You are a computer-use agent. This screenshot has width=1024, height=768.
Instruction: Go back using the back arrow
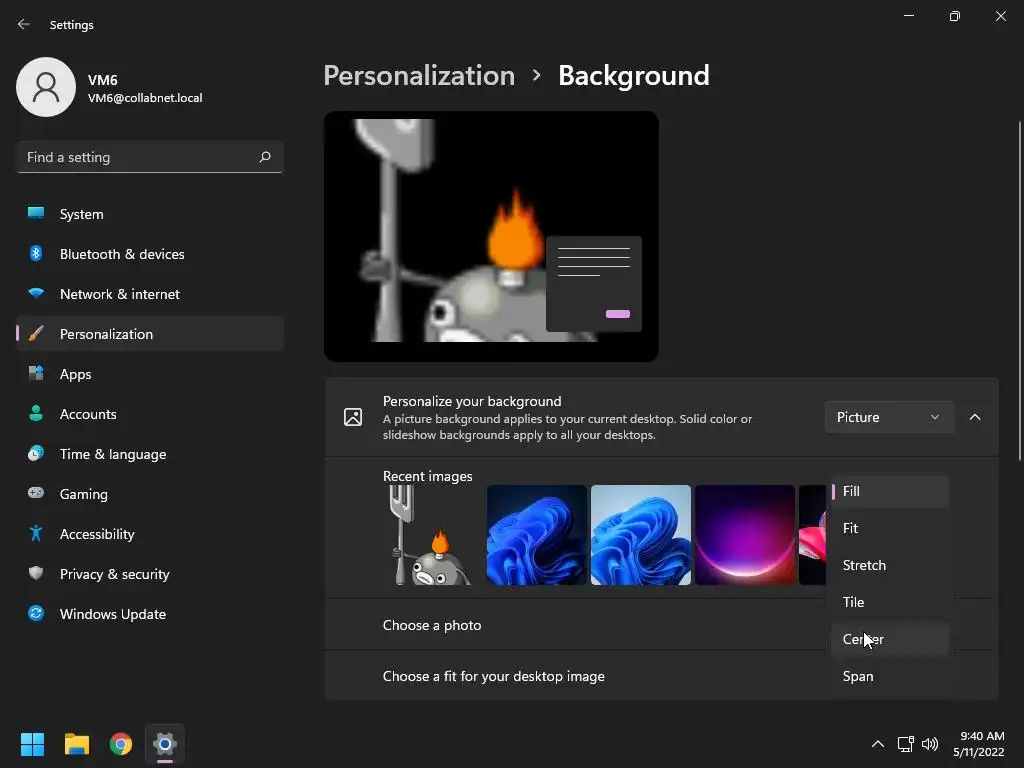[24, 24]
